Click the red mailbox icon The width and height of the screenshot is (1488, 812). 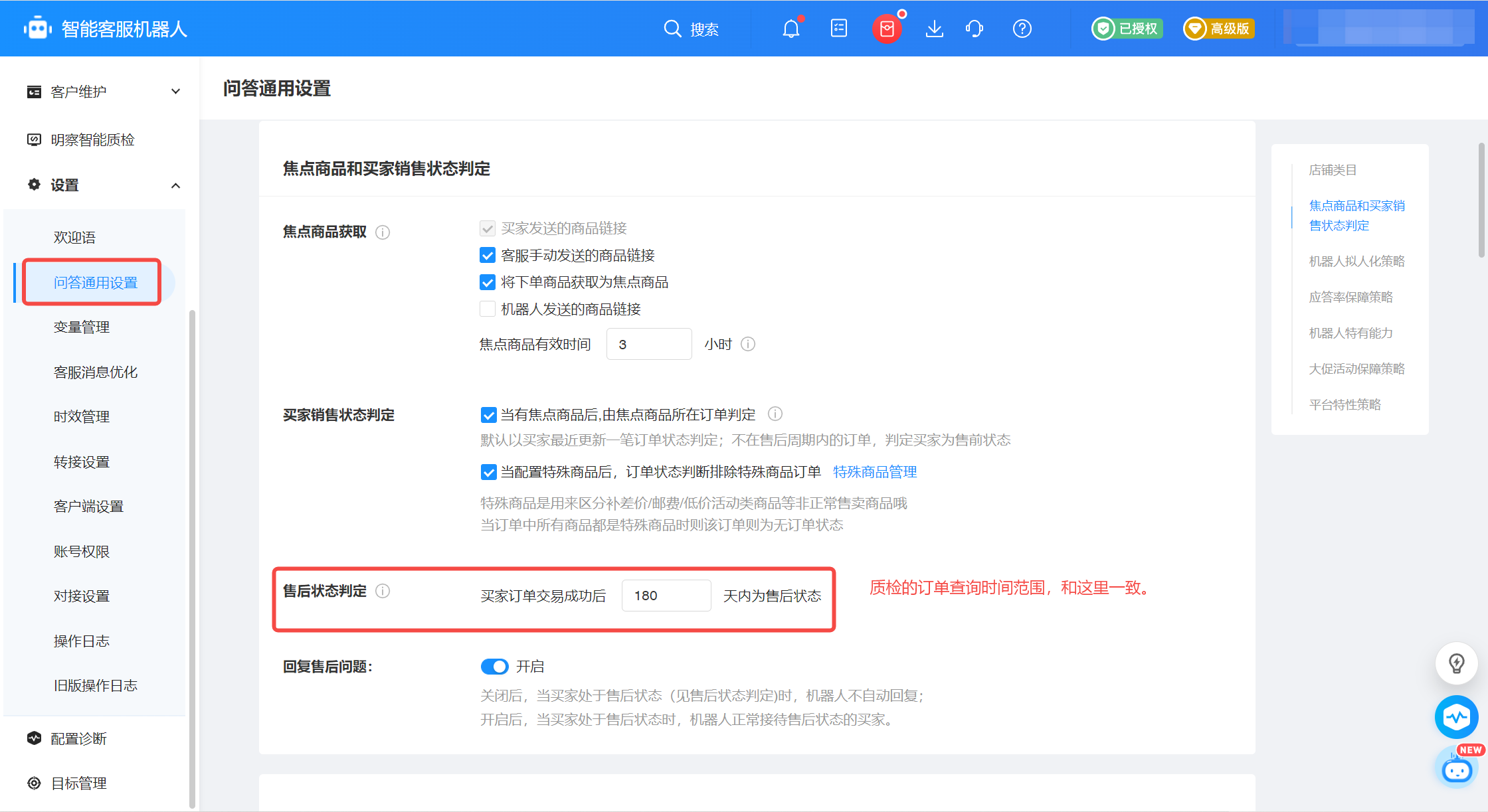pos(887,29)
